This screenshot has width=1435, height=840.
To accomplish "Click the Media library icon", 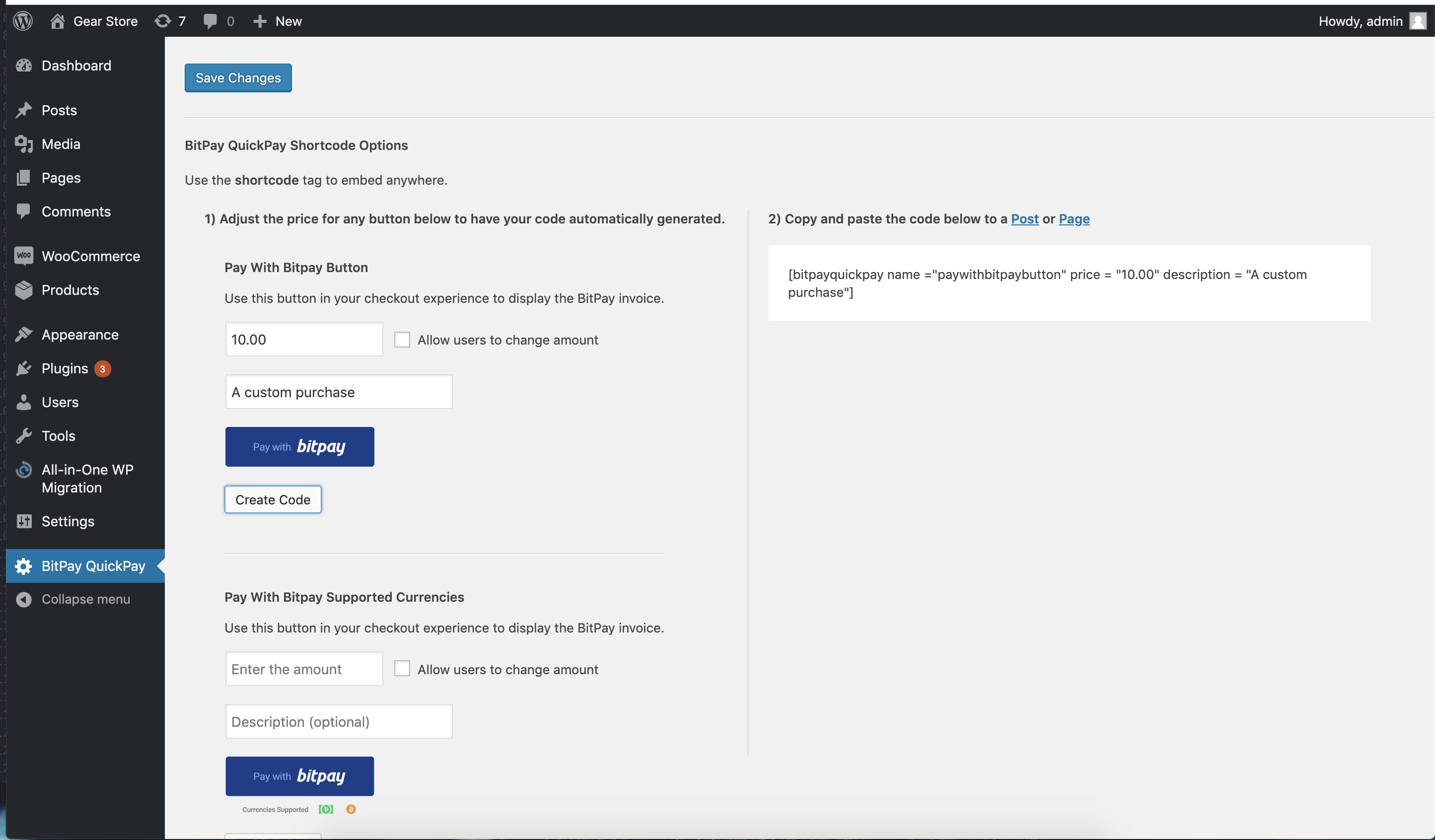I will coord(24,144).
